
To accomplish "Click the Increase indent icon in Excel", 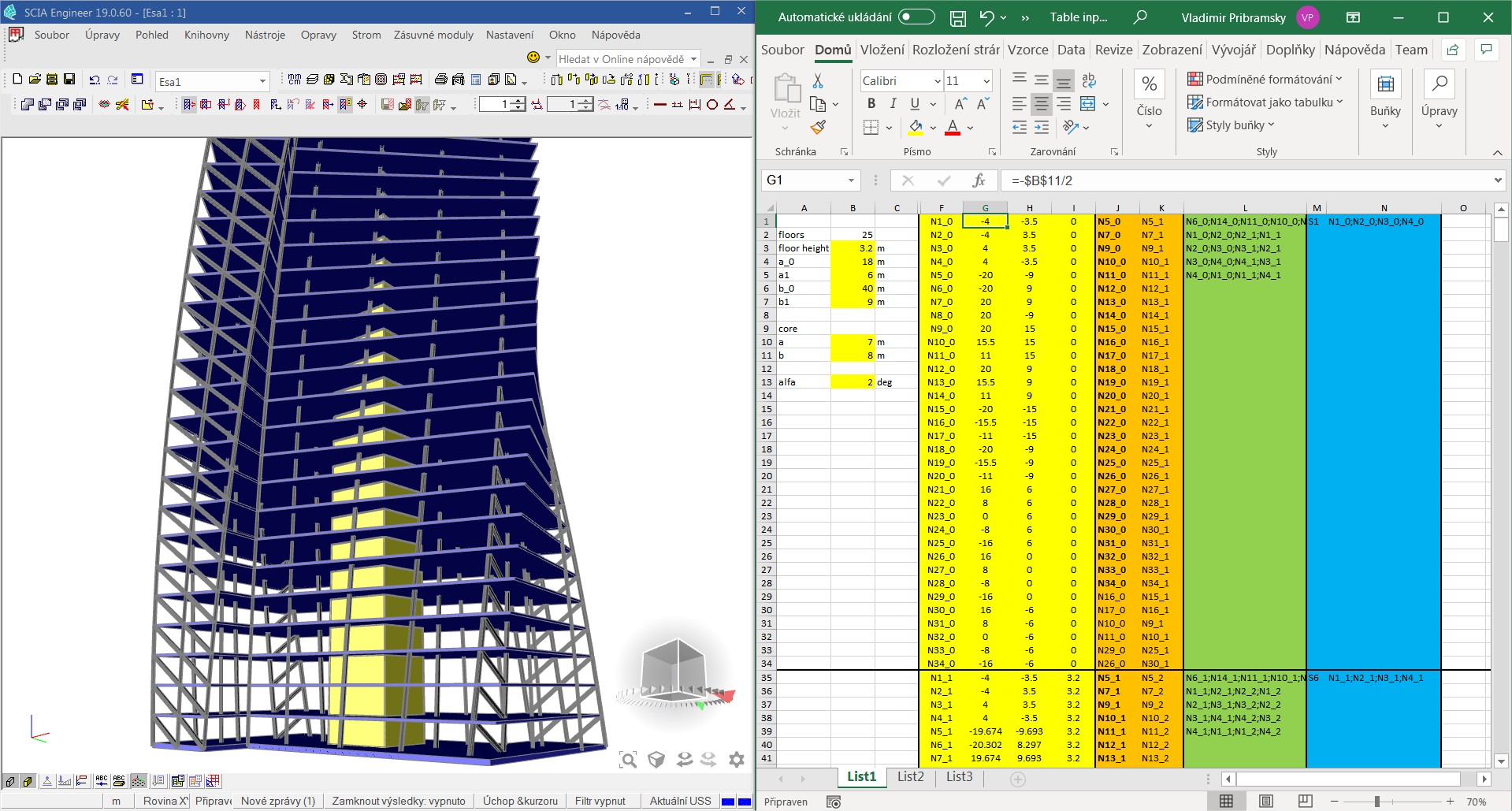I will point(1042,127).
